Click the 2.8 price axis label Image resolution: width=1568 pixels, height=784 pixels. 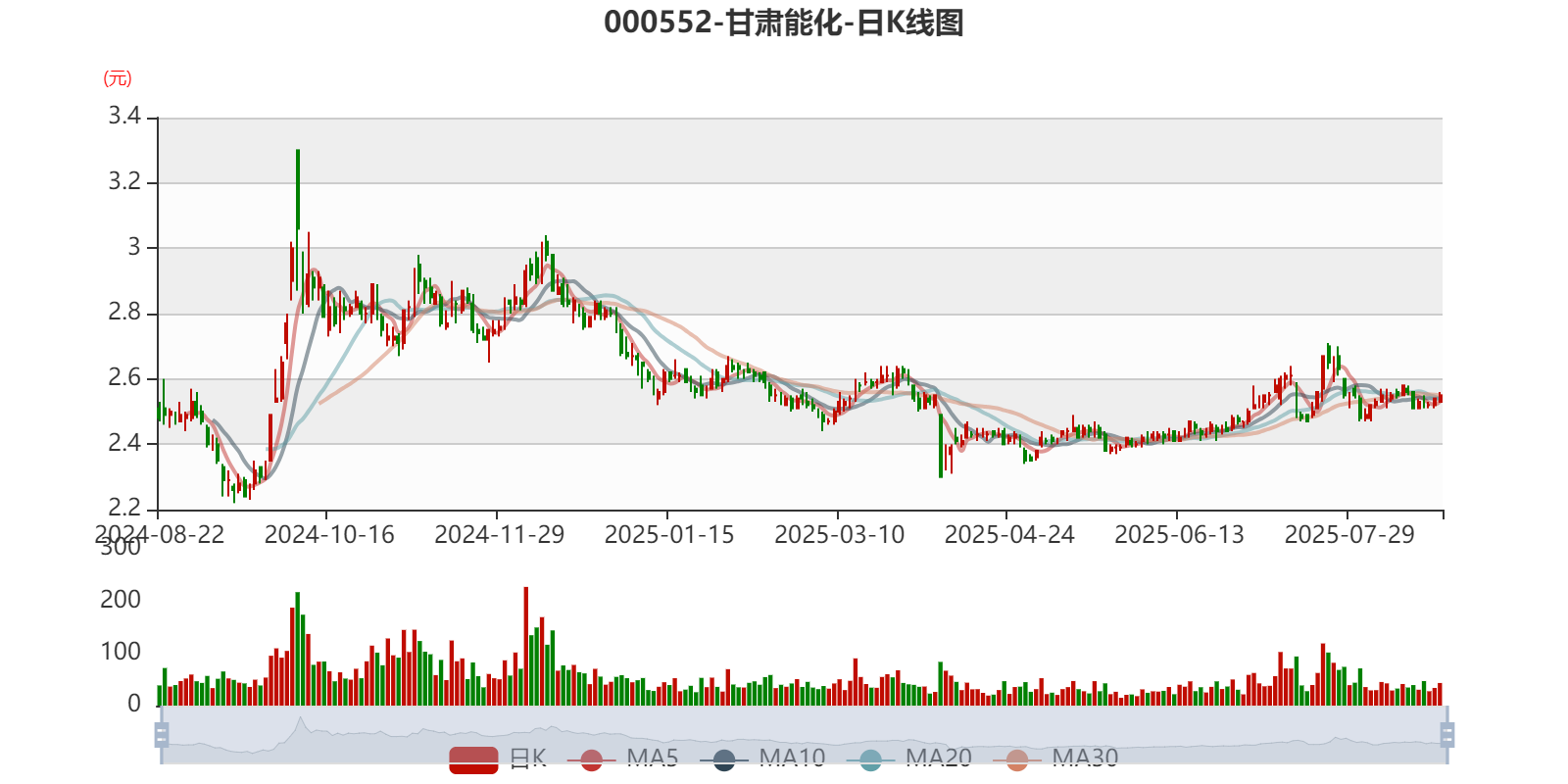(124, 313)
